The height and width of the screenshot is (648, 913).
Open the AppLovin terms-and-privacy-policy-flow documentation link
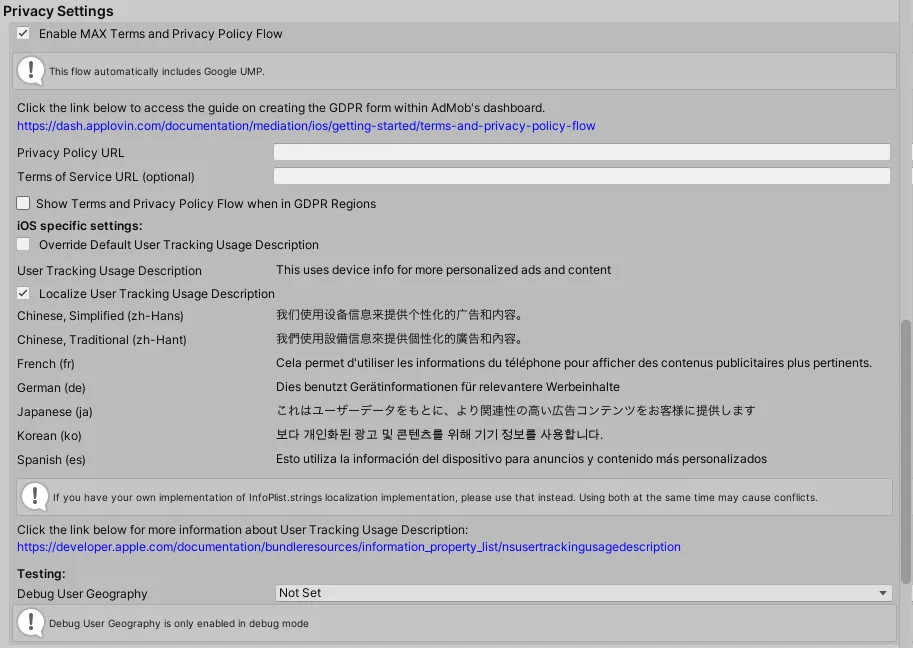(x=306, y=125)
